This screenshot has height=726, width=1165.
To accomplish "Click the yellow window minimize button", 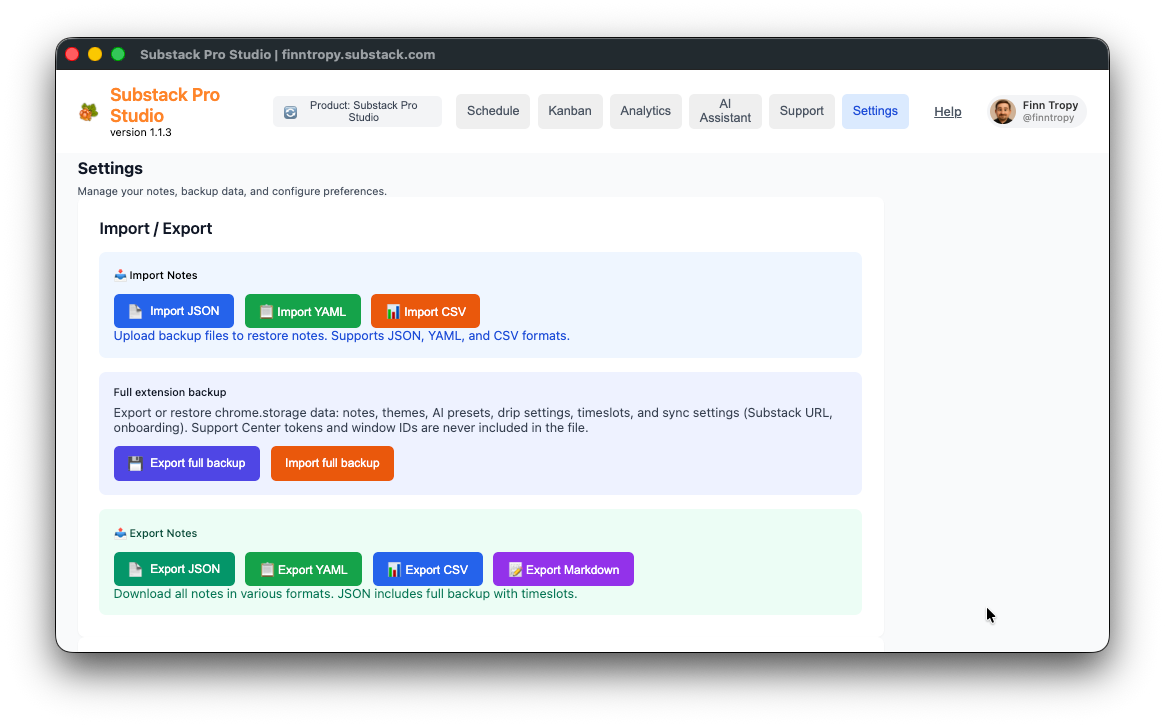I will 95,54.
